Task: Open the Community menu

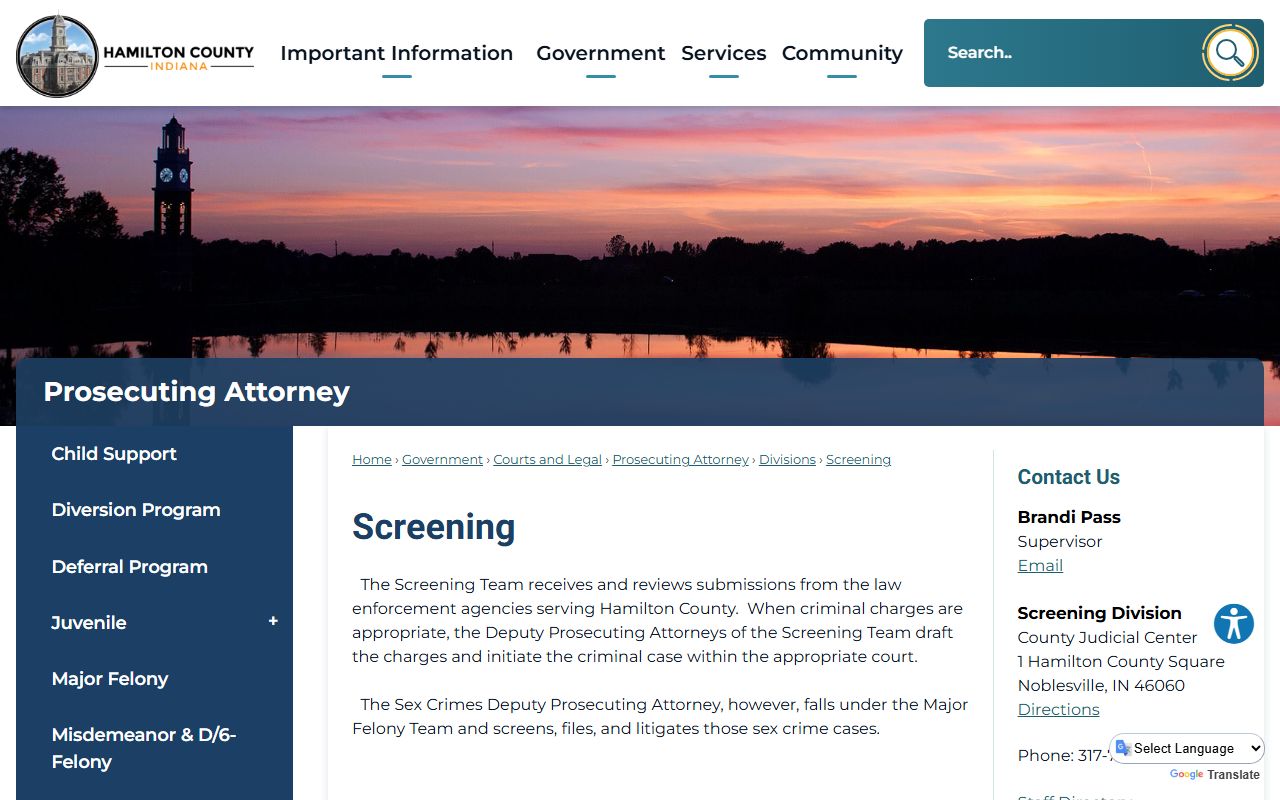Action: 842,54
